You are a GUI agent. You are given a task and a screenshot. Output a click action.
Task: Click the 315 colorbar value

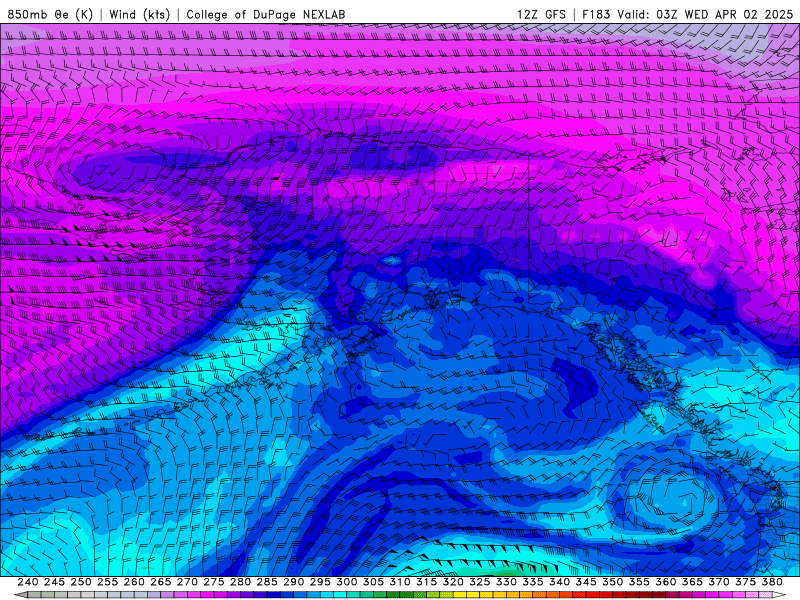[x=427, y=582]
